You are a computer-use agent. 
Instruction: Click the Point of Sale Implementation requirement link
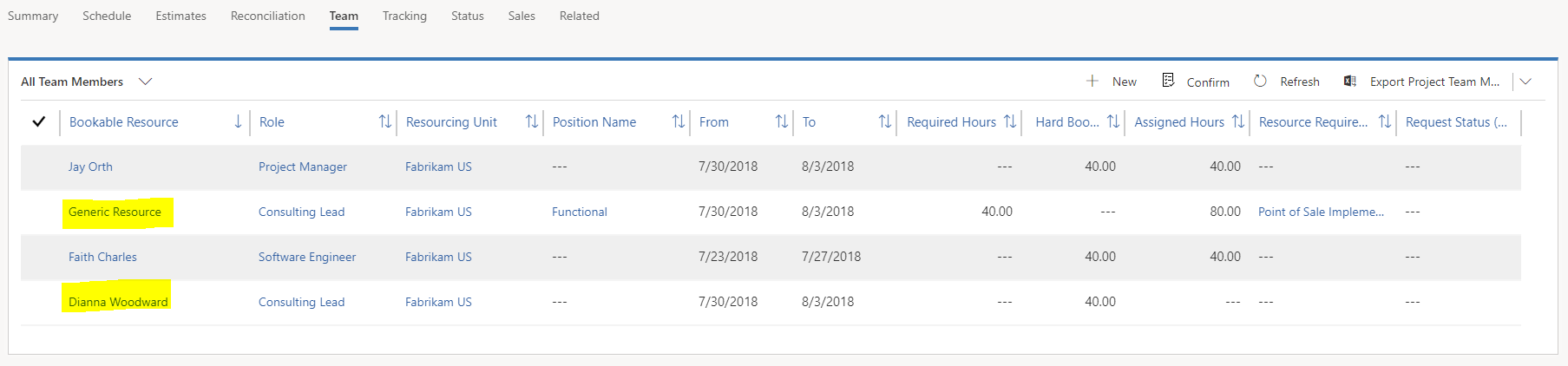(1321, 212)
